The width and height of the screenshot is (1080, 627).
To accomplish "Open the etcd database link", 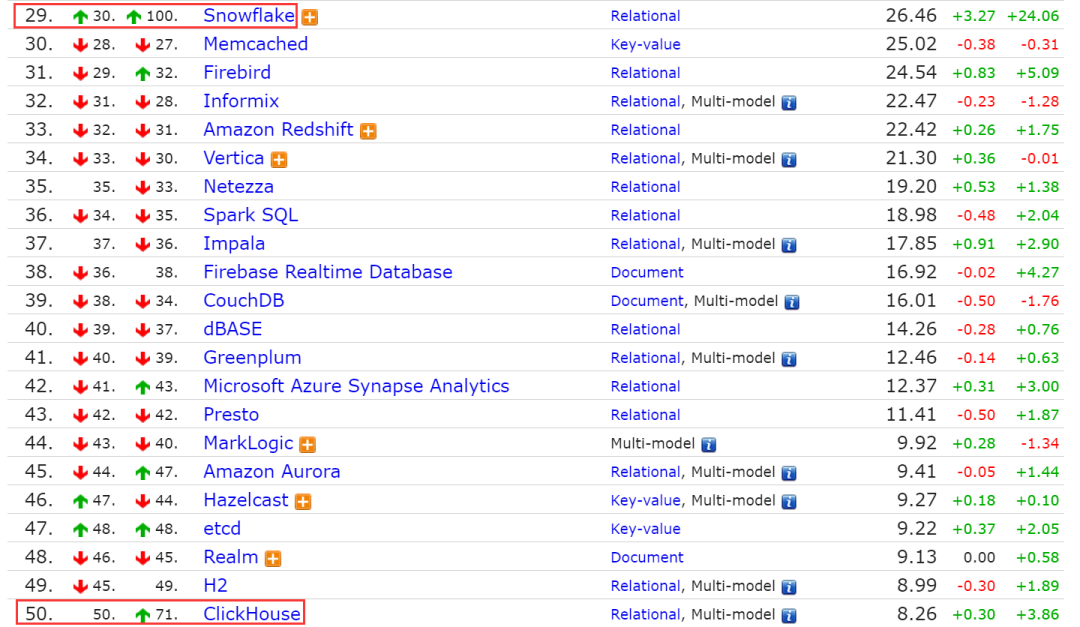I will [x=222, y=528].
